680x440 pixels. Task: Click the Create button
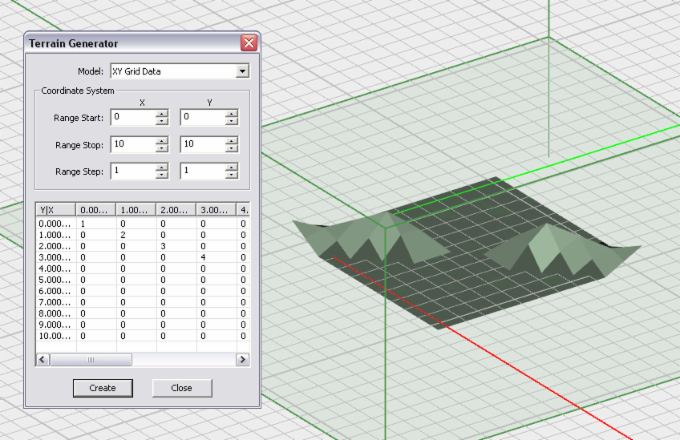pos(102,387)
